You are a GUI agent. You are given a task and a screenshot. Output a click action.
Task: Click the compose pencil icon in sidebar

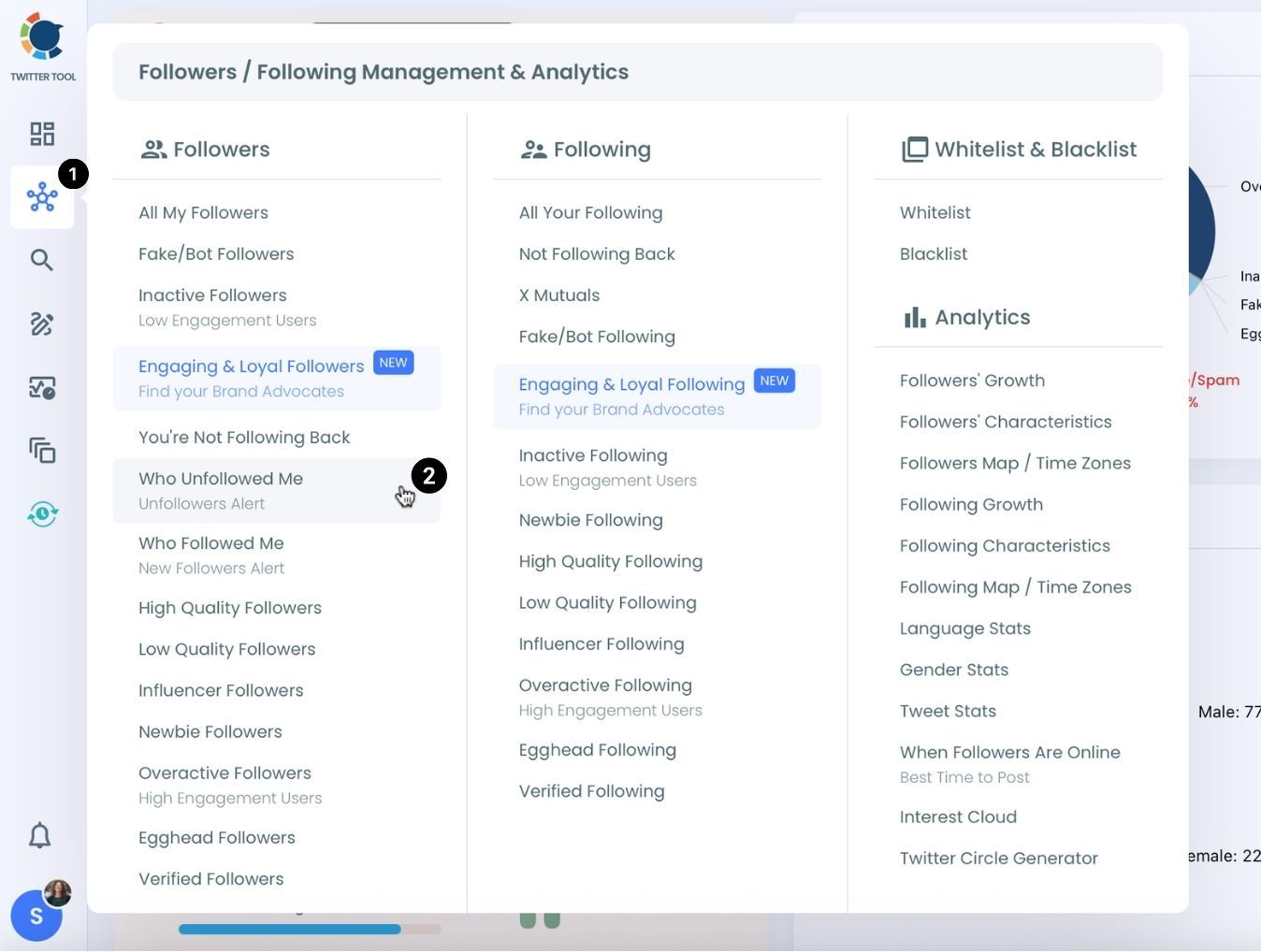[x=42, y=324]
